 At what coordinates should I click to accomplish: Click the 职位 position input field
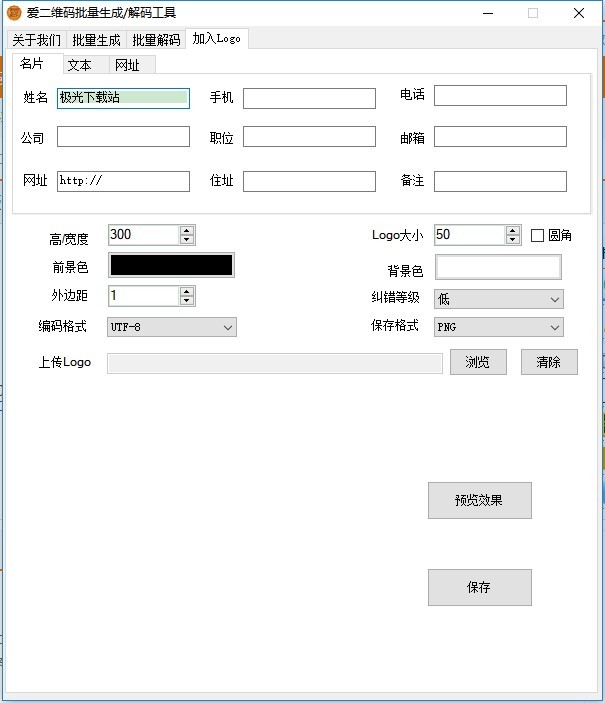tap(309, 136)
